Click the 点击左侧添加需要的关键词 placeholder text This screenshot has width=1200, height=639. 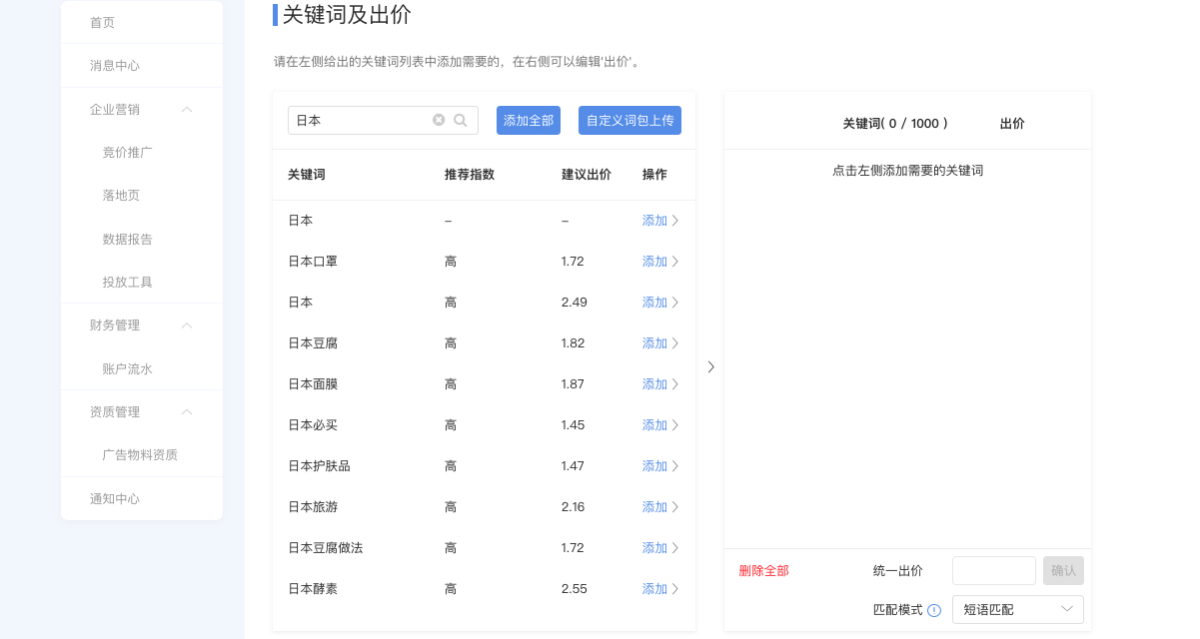click(x=908, y=171)
